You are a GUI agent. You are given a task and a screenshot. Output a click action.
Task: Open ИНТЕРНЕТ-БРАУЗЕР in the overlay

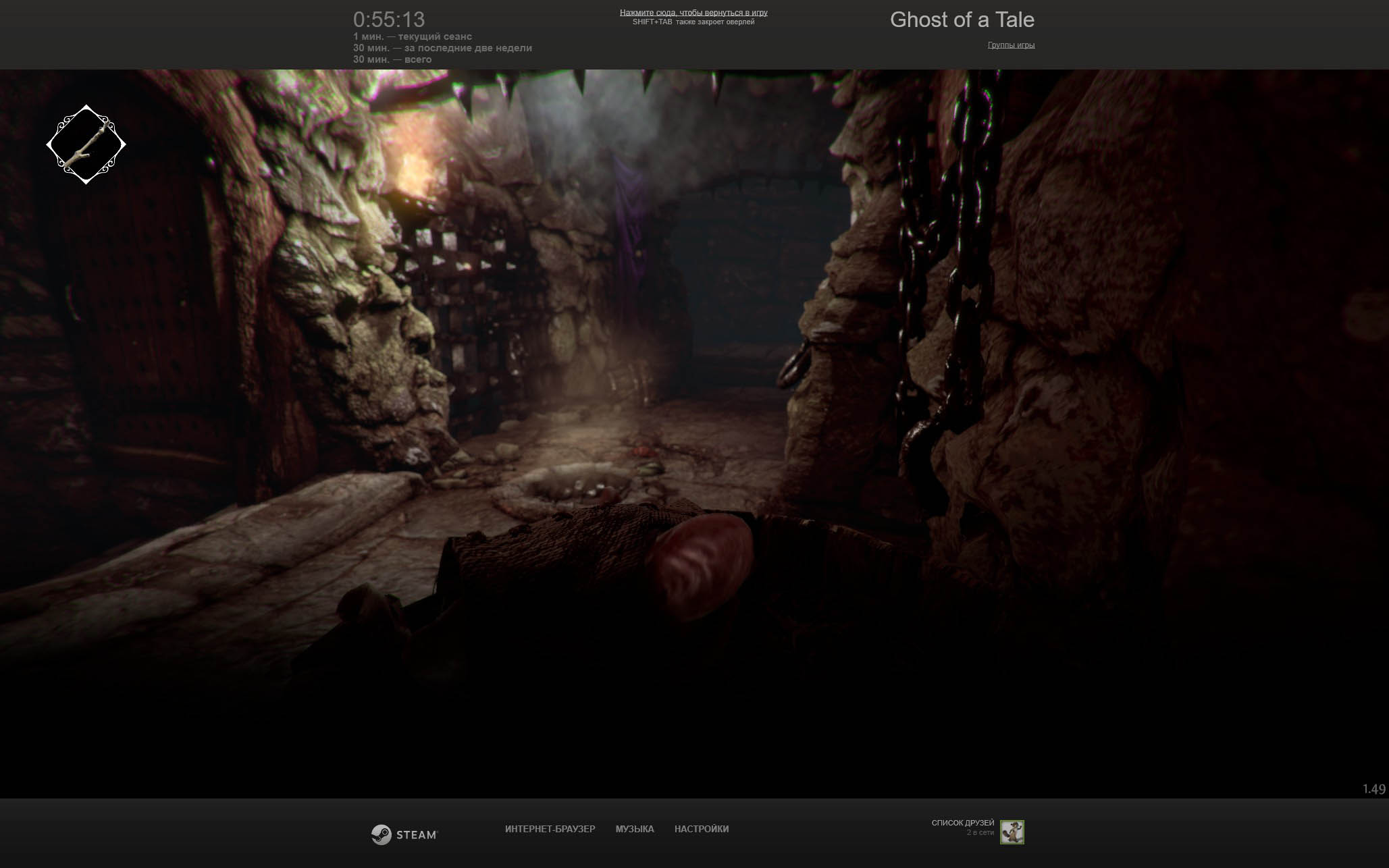550,829
